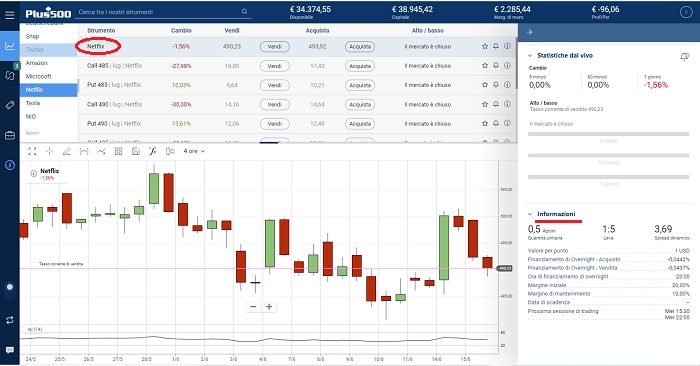Screen dimensions: 700x366
Task: Set alert bell on Put 490 row
Action: (x=496, y=123)
